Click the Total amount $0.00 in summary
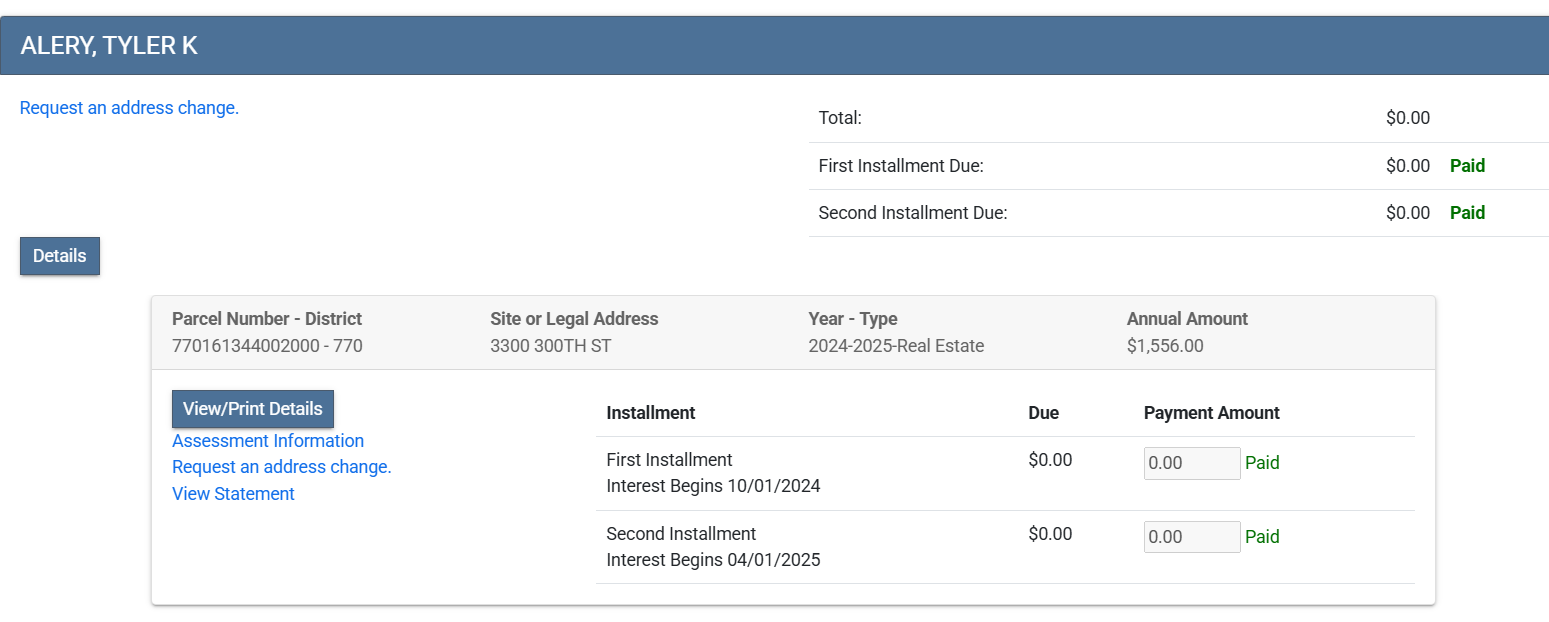Image resolution: width=1549 pixels, height=622 pixels. (1407, 118)
